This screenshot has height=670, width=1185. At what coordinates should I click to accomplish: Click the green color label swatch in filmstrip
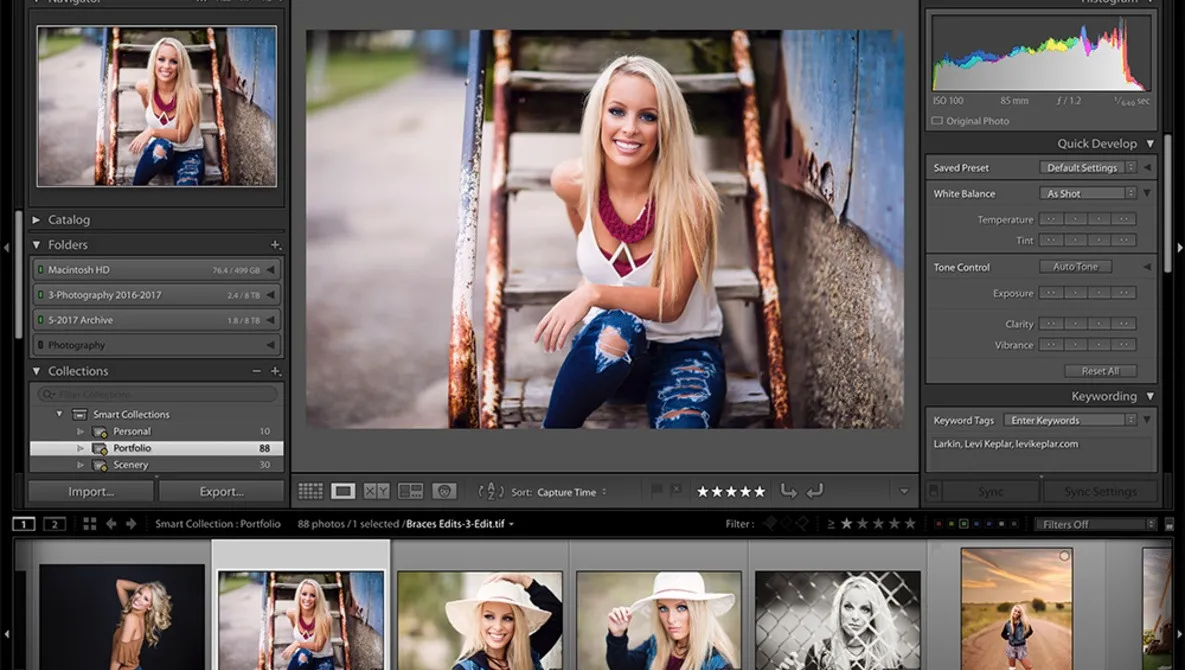pyautogui.click(x=964, y=524)
